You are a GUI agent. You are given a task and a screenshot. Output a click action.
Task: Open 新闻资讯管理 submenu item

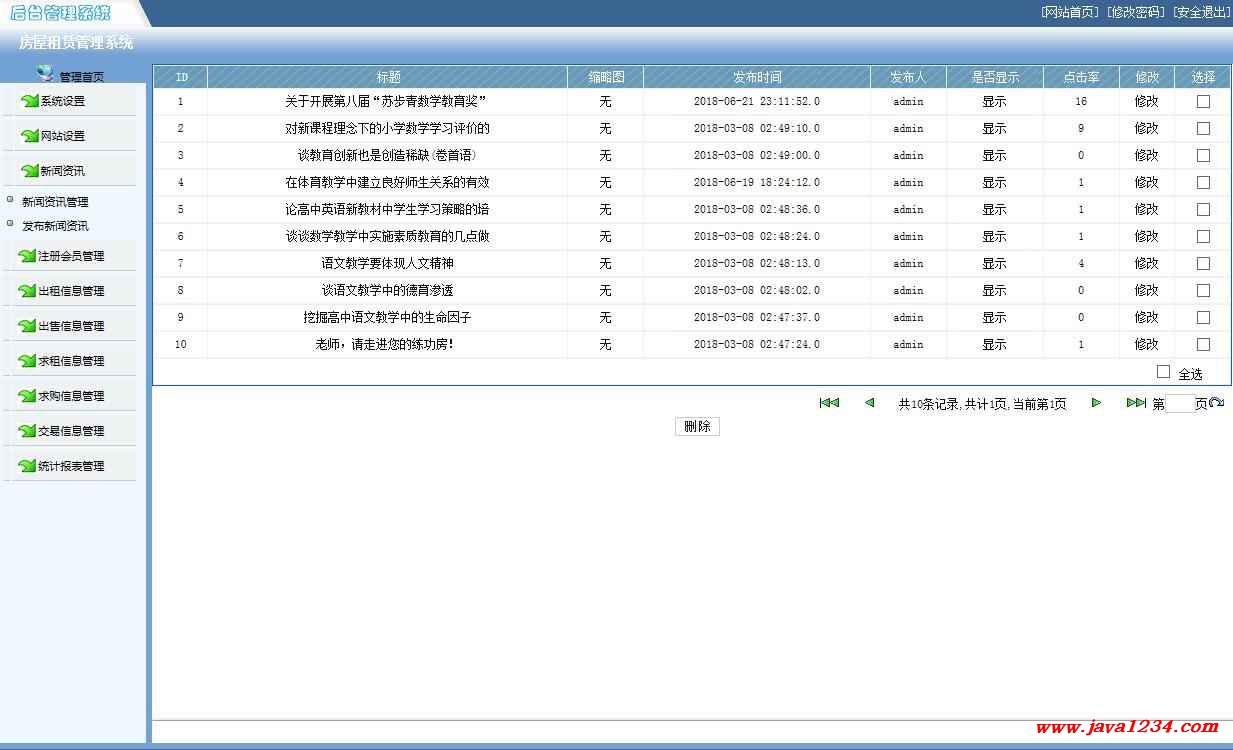(55, 202)
